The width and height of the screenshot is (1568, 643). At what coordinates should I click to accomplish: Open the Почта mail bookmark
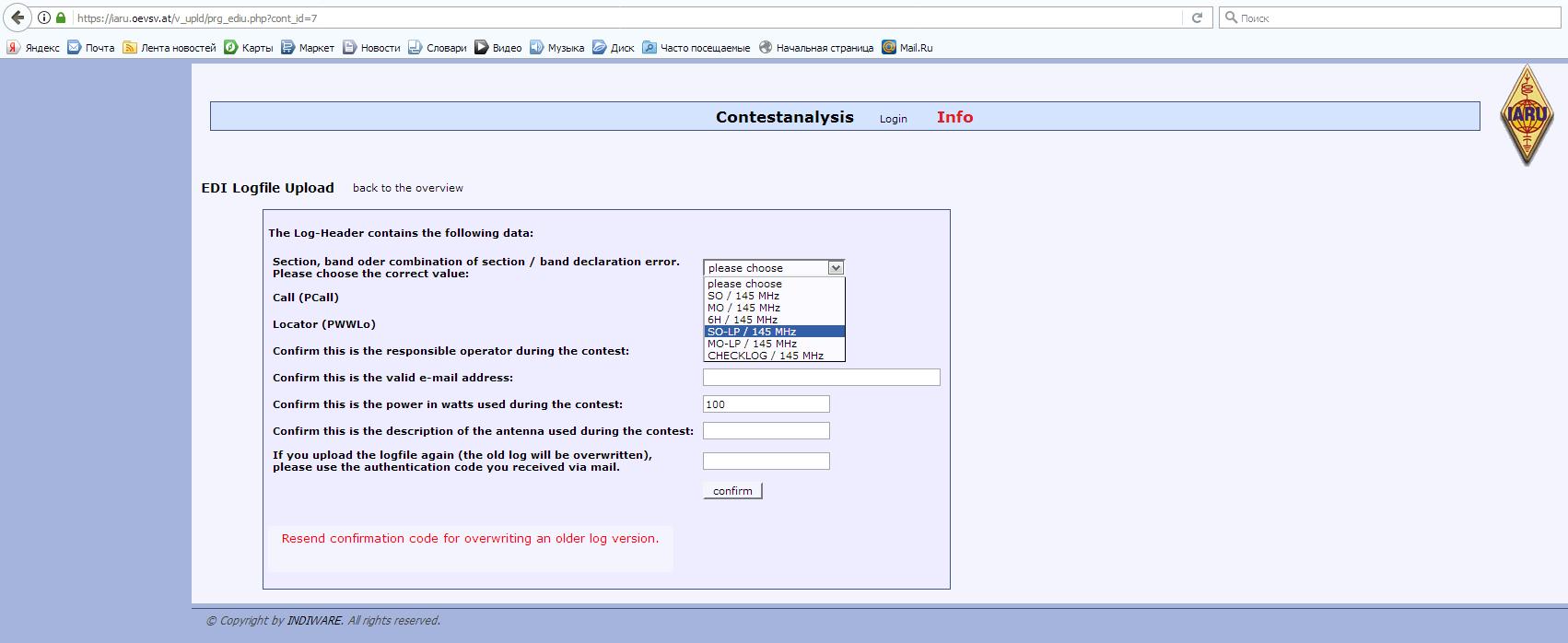(90, 48)
